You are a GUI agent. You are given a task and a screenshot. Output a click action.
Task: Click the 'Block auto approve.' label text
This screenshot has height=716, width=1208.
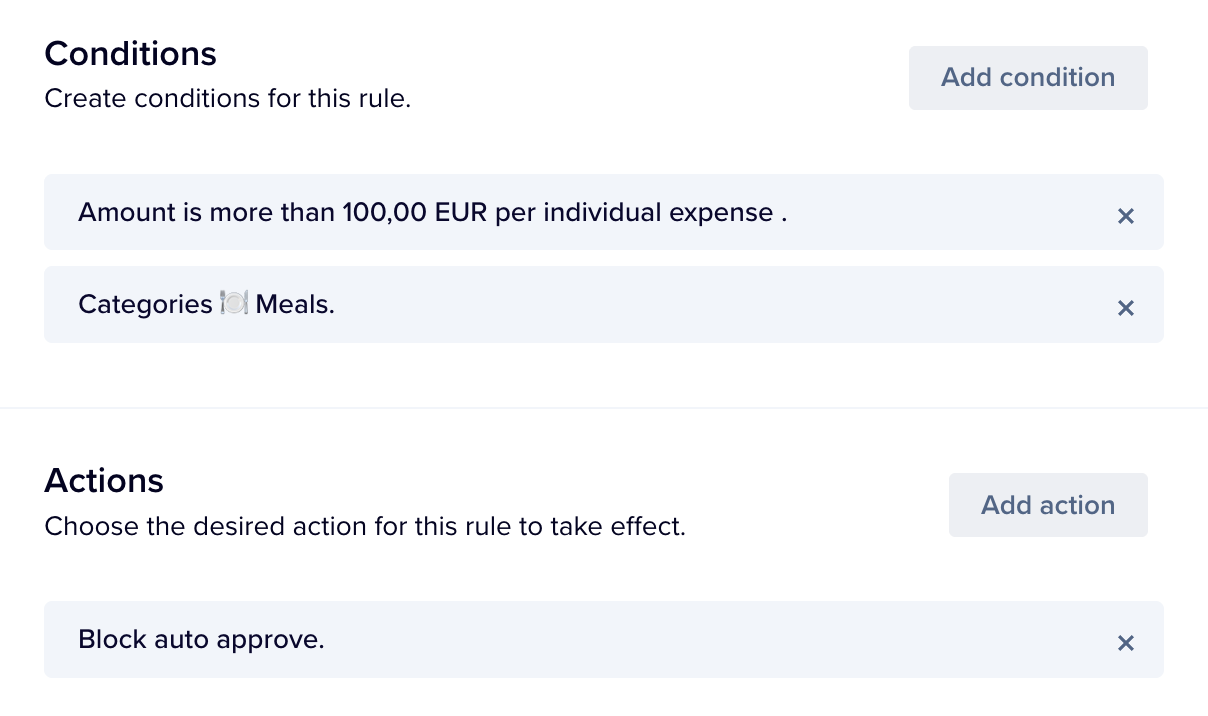[201, 639]
